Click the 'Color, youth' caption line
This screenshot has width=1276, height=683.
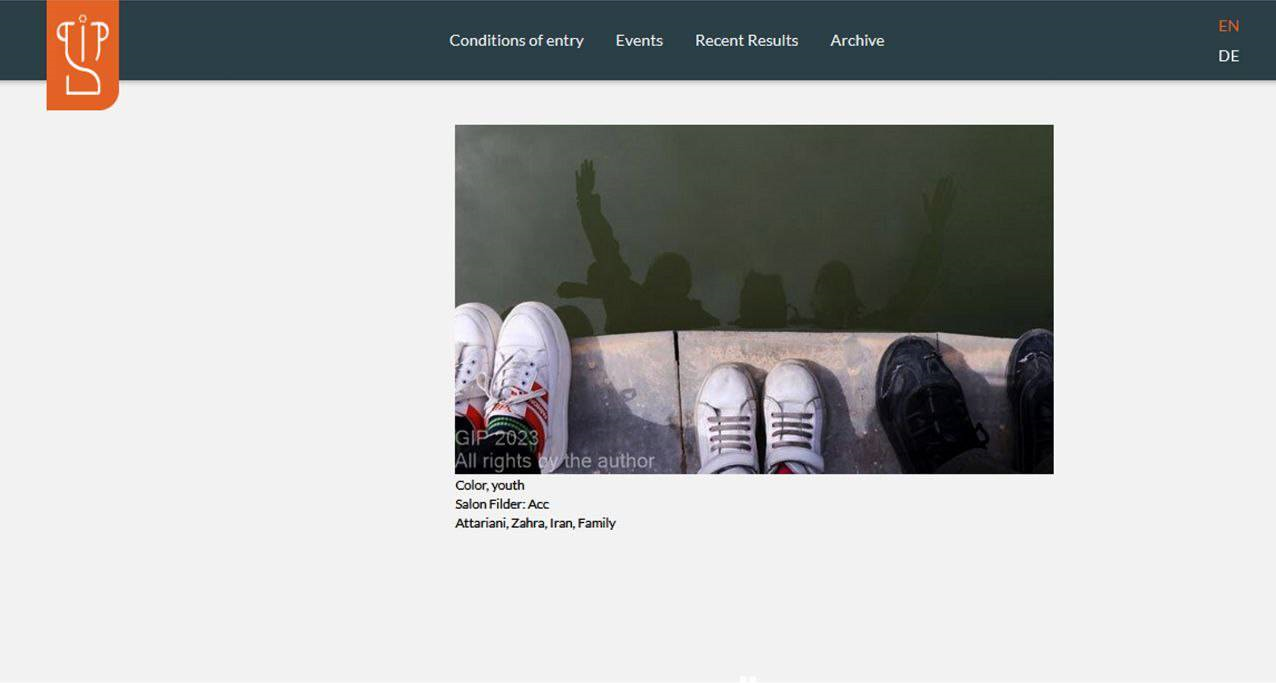click(x=489, y=486)
